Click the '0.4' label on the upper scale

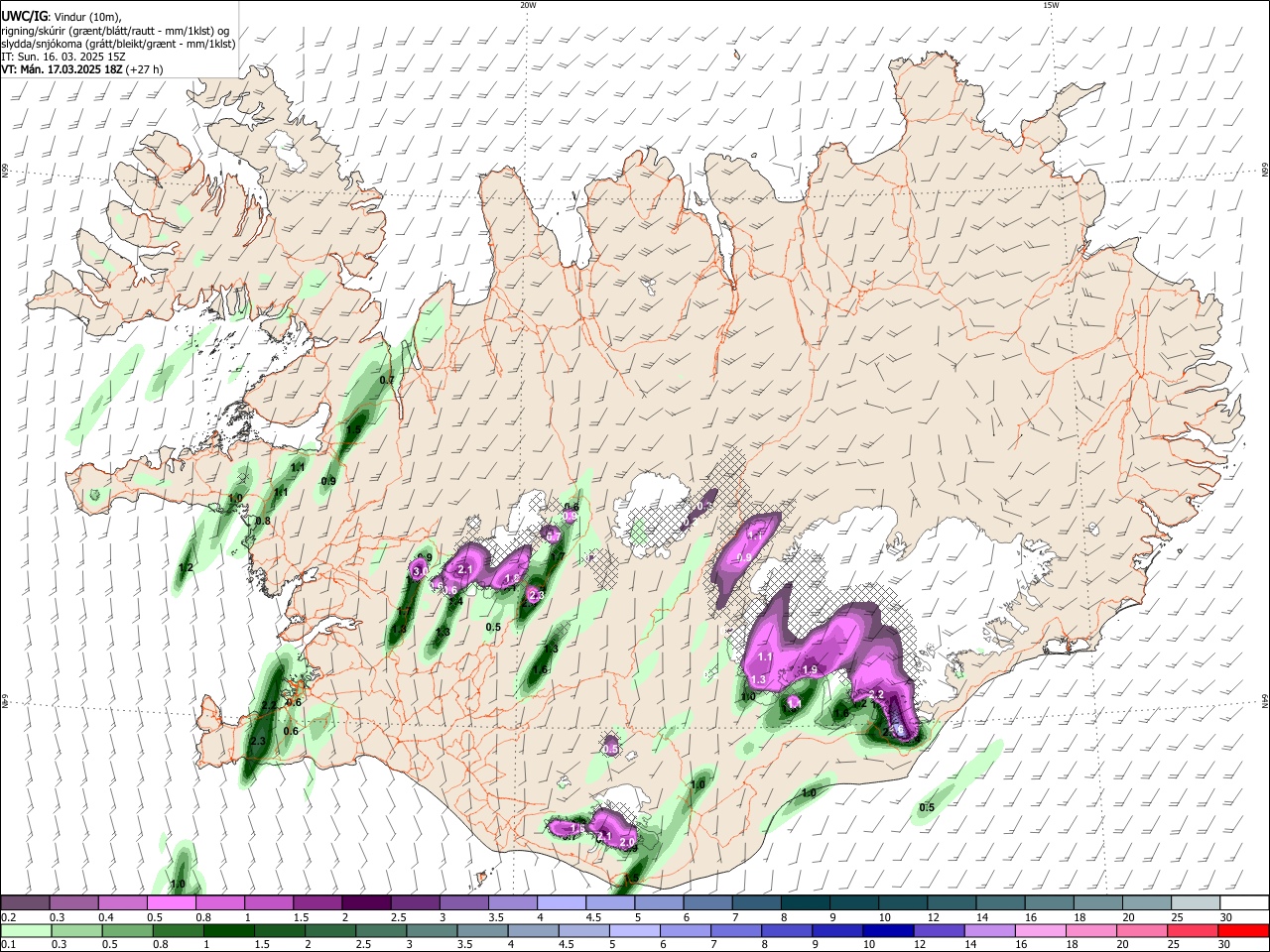coord(106,917)
